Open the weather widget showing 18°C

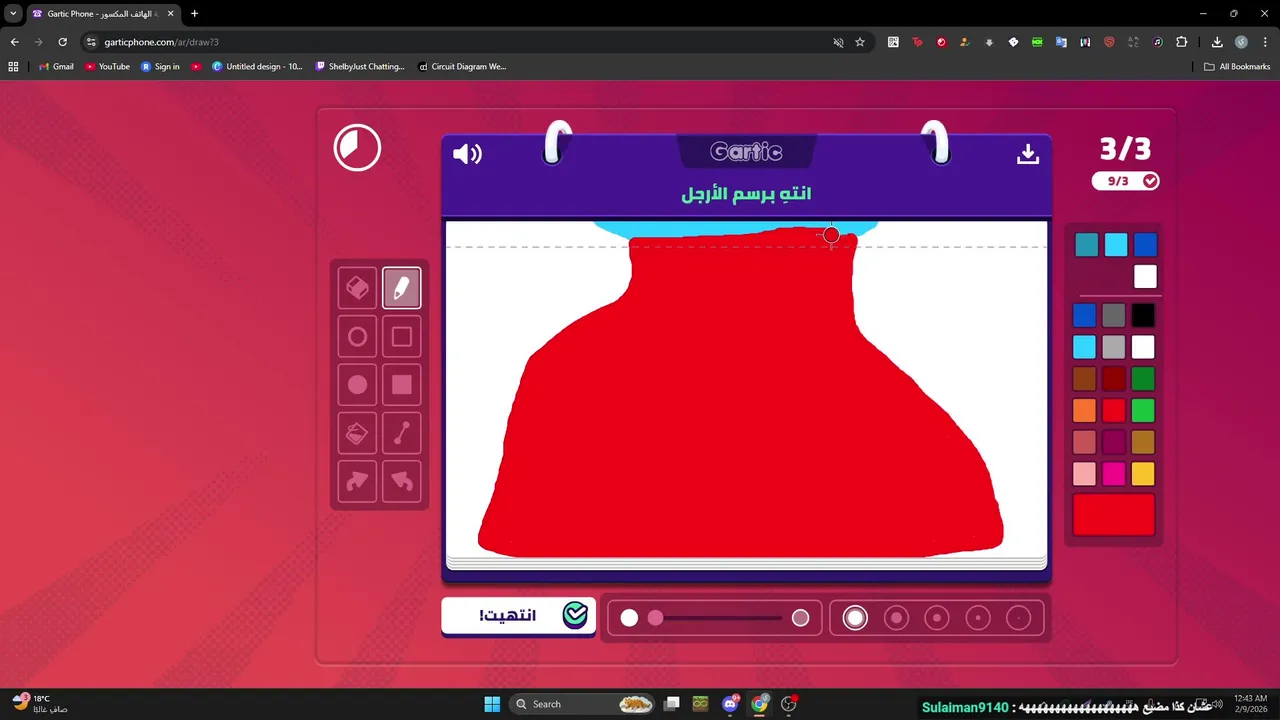pos(40,704)
